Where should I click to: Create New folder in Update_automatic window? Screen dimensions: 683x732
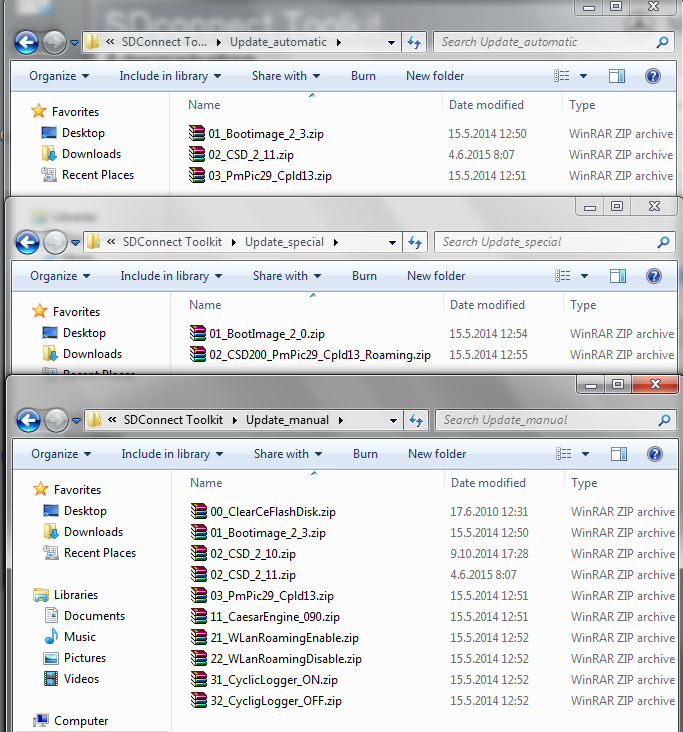click(435, 76)
